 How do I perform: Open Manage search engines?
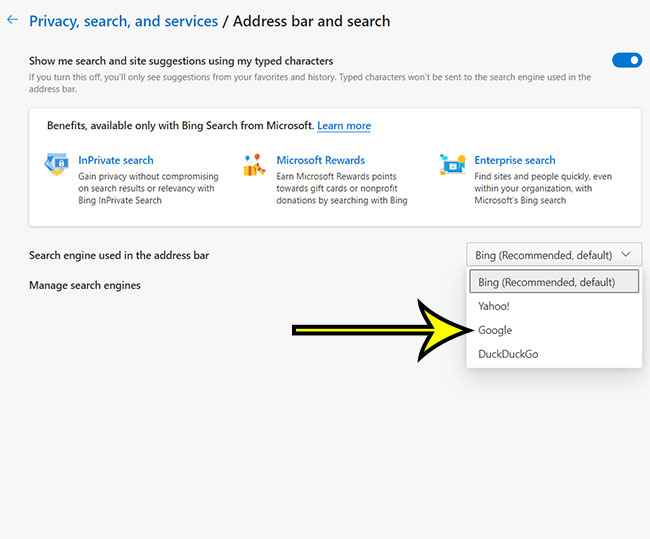click(x=85, y=285)
